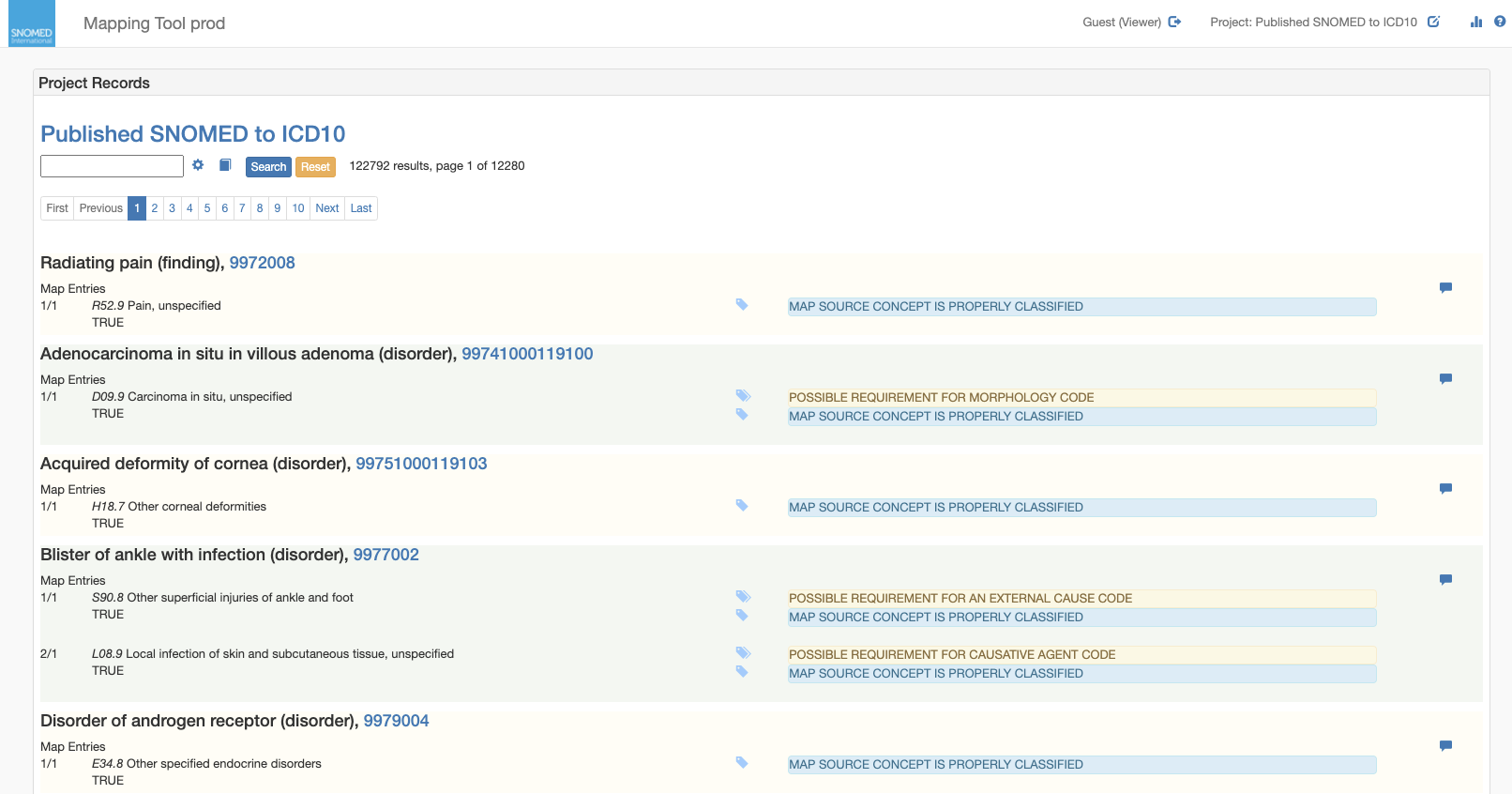1512x794 pixels.
Task: Click the notes icon beside the Search button
Action: point(225,165)
